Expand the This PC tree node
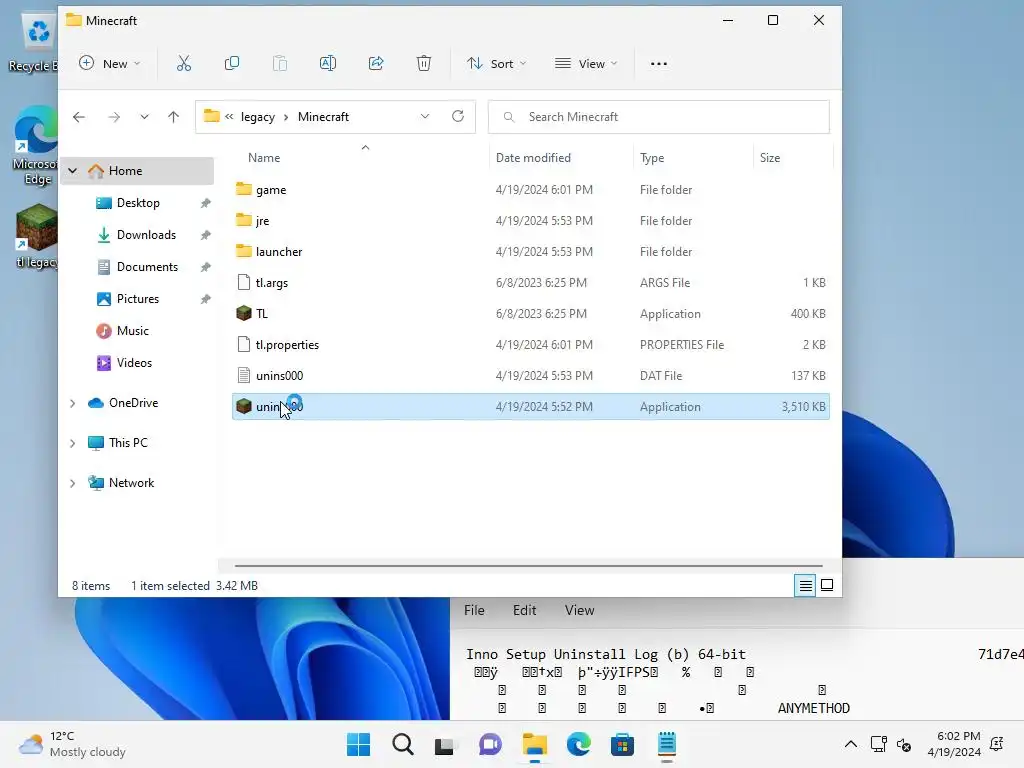The height and width of the screenshot is (768, 1024). tap(72, 443)
